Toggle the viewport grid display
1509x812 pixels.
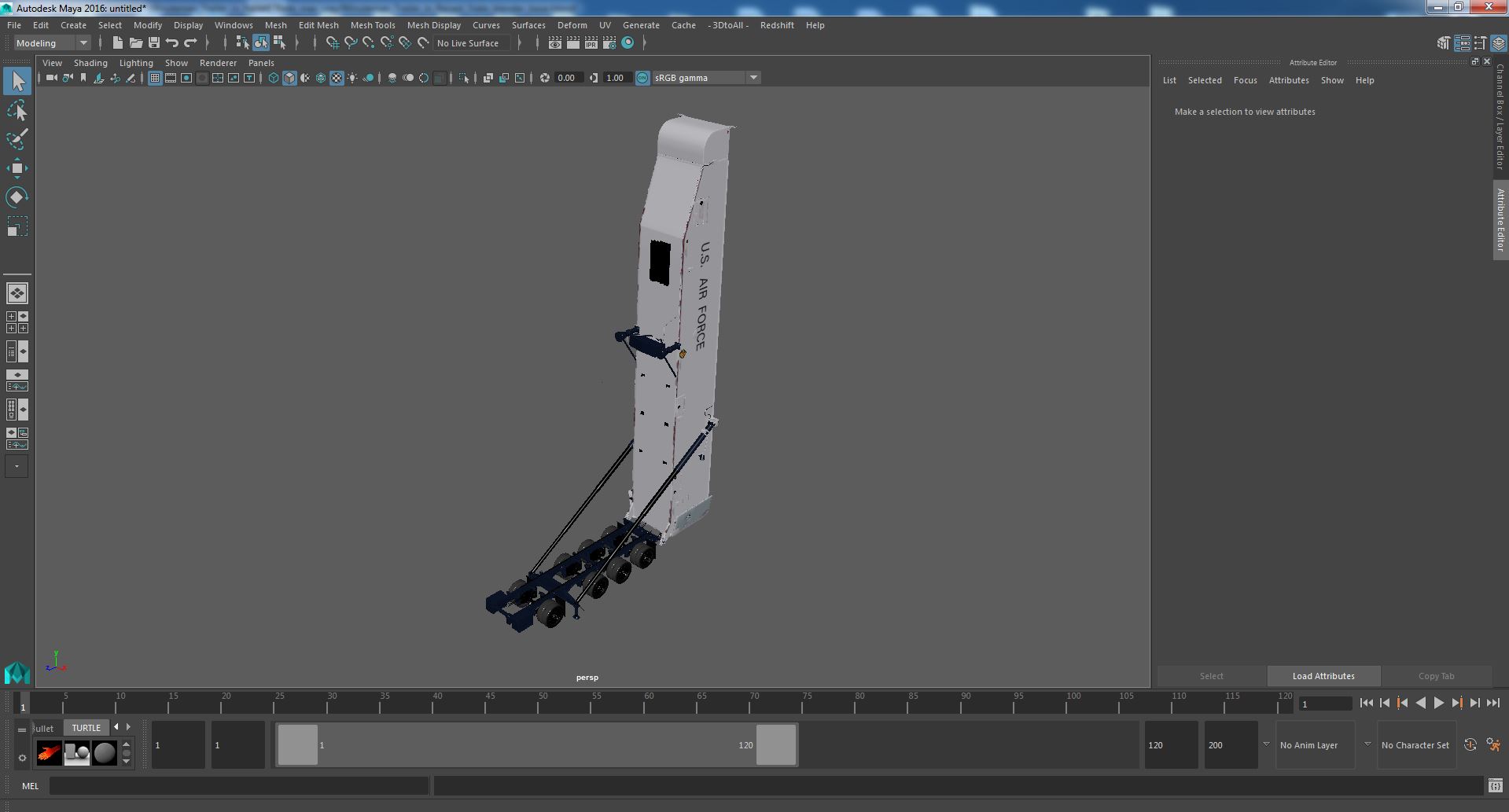point(155,78)
